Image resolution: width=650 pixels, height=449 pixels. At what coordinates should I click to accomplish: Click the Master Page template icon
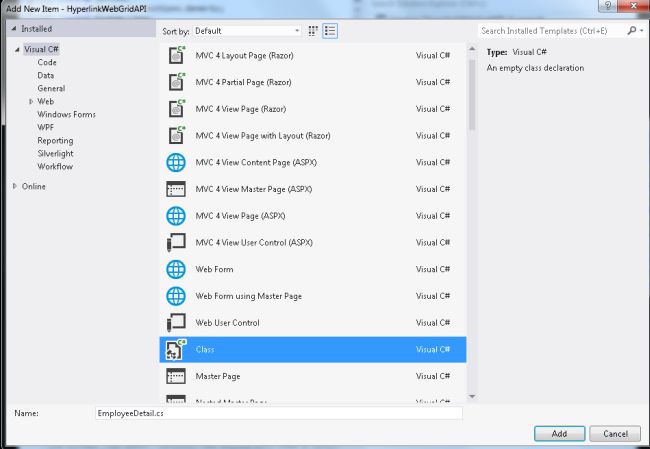(x=176, y=376)
